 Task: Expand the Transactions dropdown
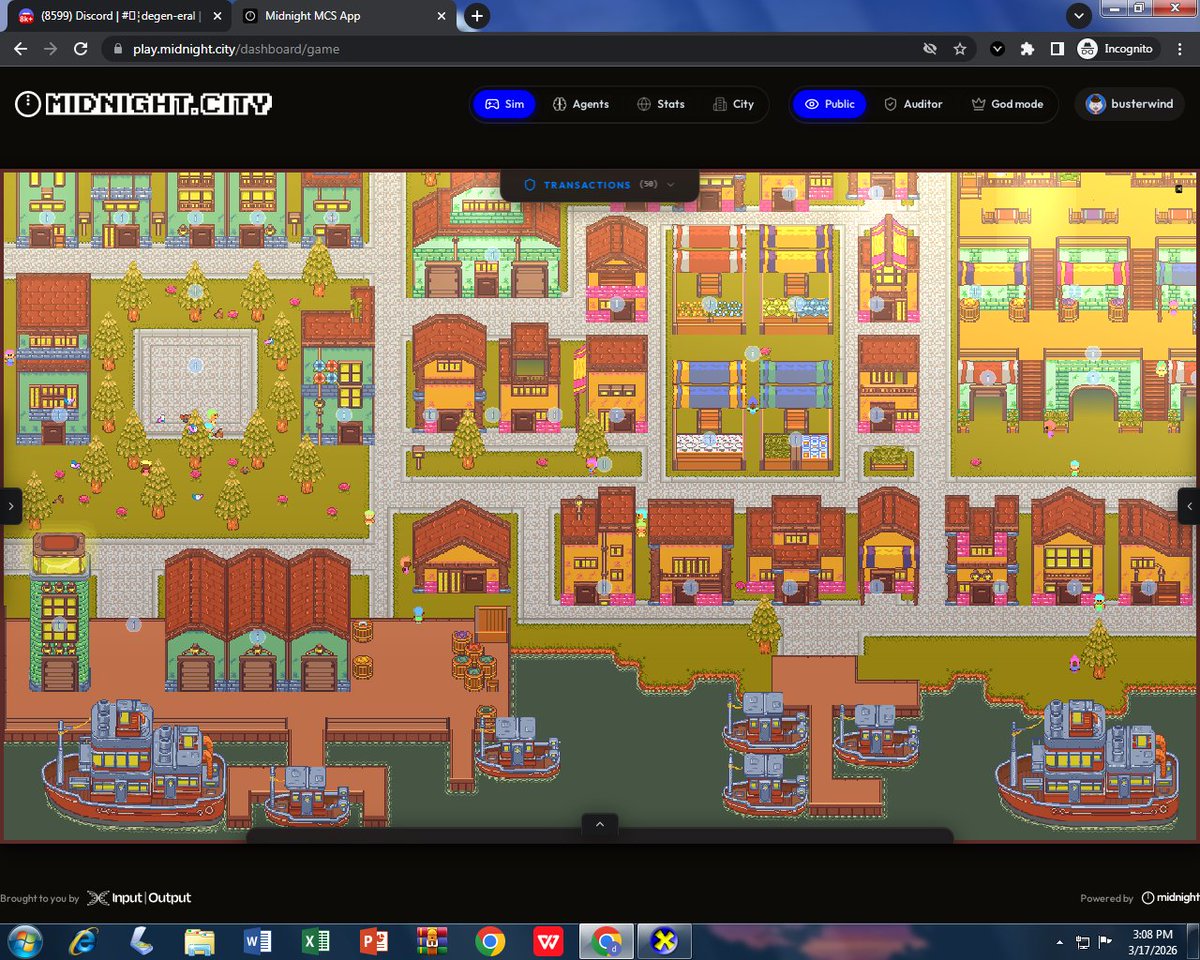coord(600,185)
